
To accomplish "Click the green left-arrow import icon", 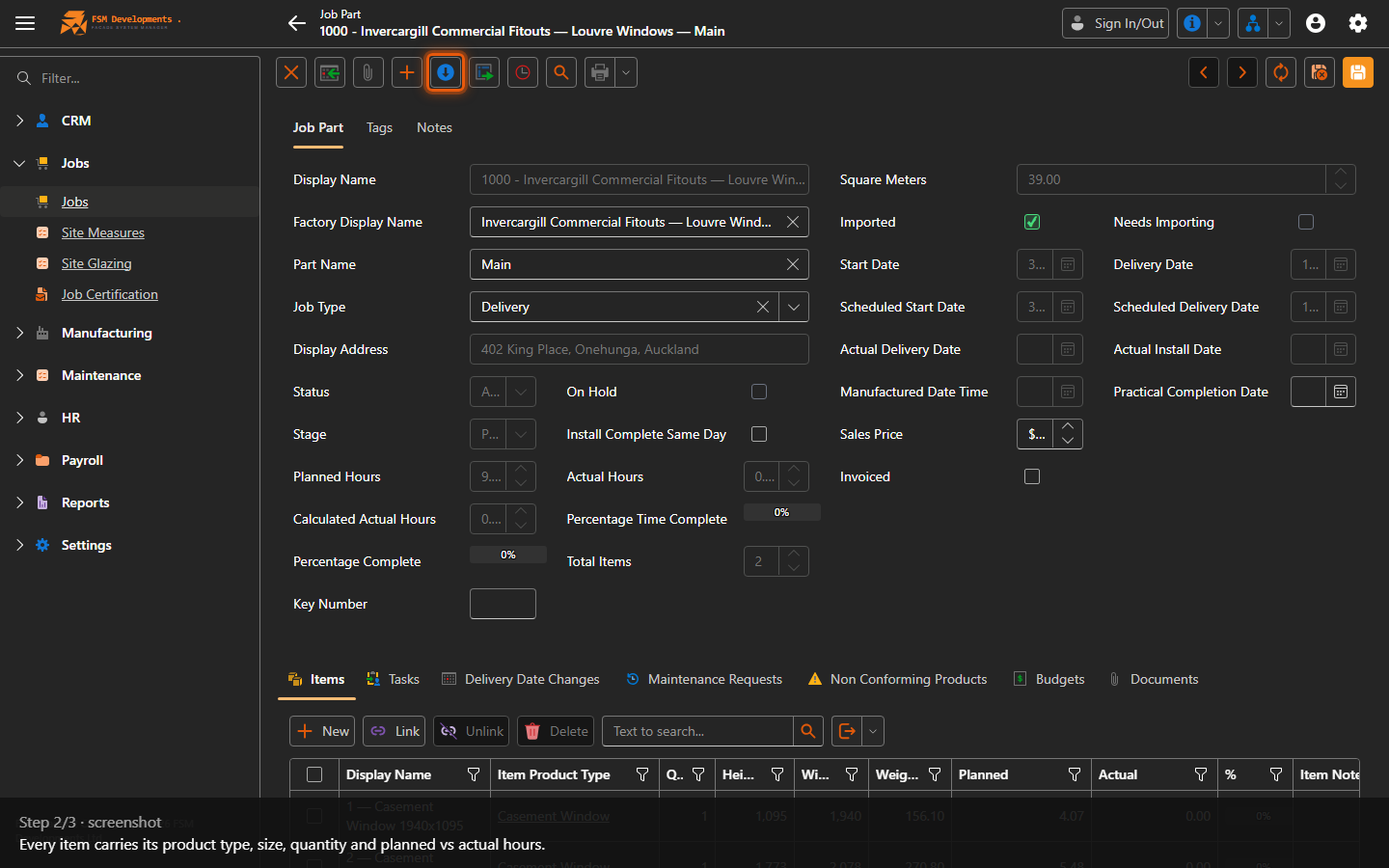I will (330, 72).
